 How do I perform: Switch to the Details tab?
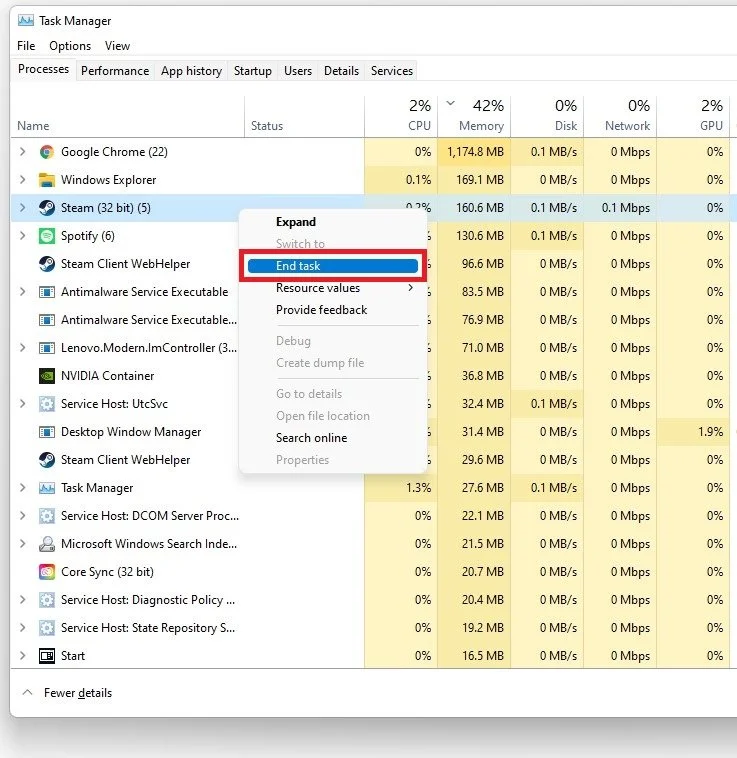[x=341, y=71]
